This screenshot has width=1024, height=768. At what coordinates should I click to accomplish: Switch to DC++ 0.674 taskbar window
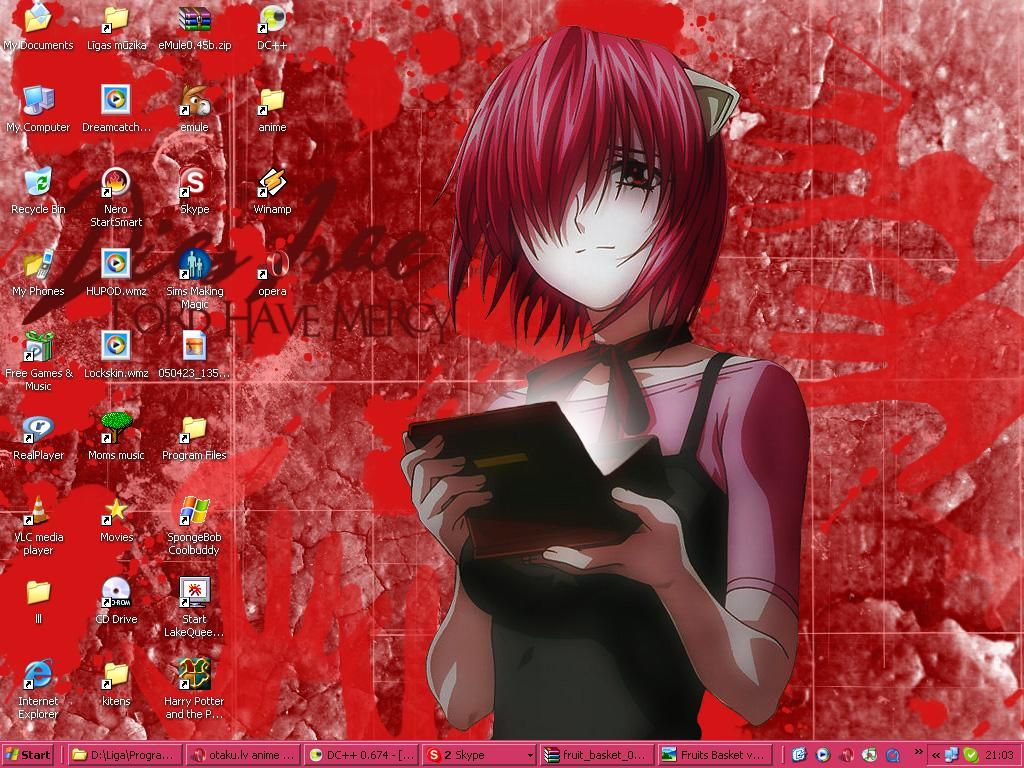361,755
